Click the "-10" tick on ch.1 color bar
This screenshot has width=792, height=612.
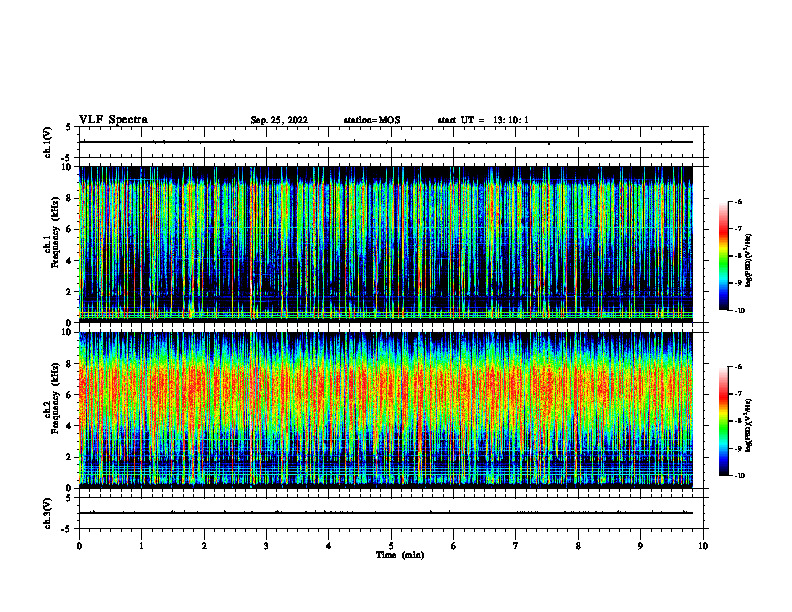[739, 311]
